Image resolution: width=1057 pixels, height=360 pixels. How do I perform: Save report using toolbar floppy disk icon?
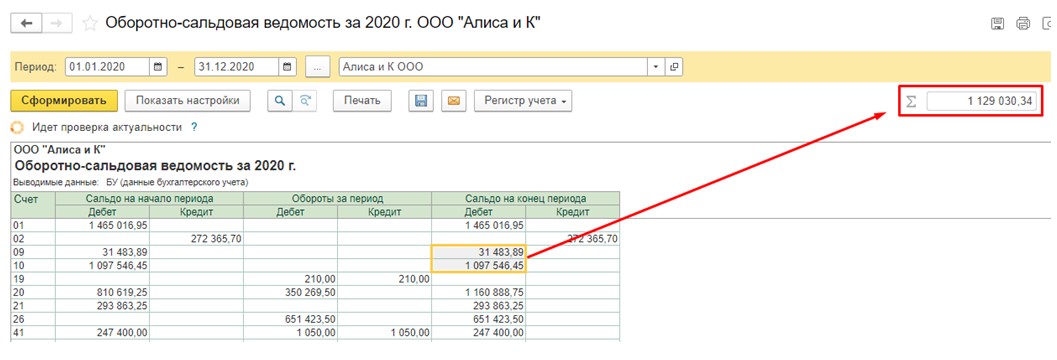pyautogui.click(x=421, y=100)
